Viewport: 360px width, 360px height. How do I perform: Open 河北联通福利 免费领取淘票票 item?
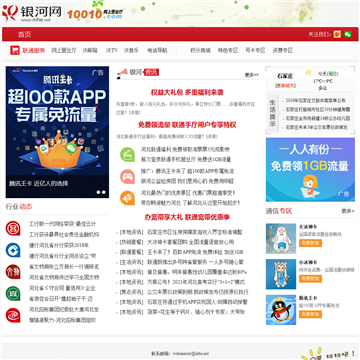click(185, 149)
